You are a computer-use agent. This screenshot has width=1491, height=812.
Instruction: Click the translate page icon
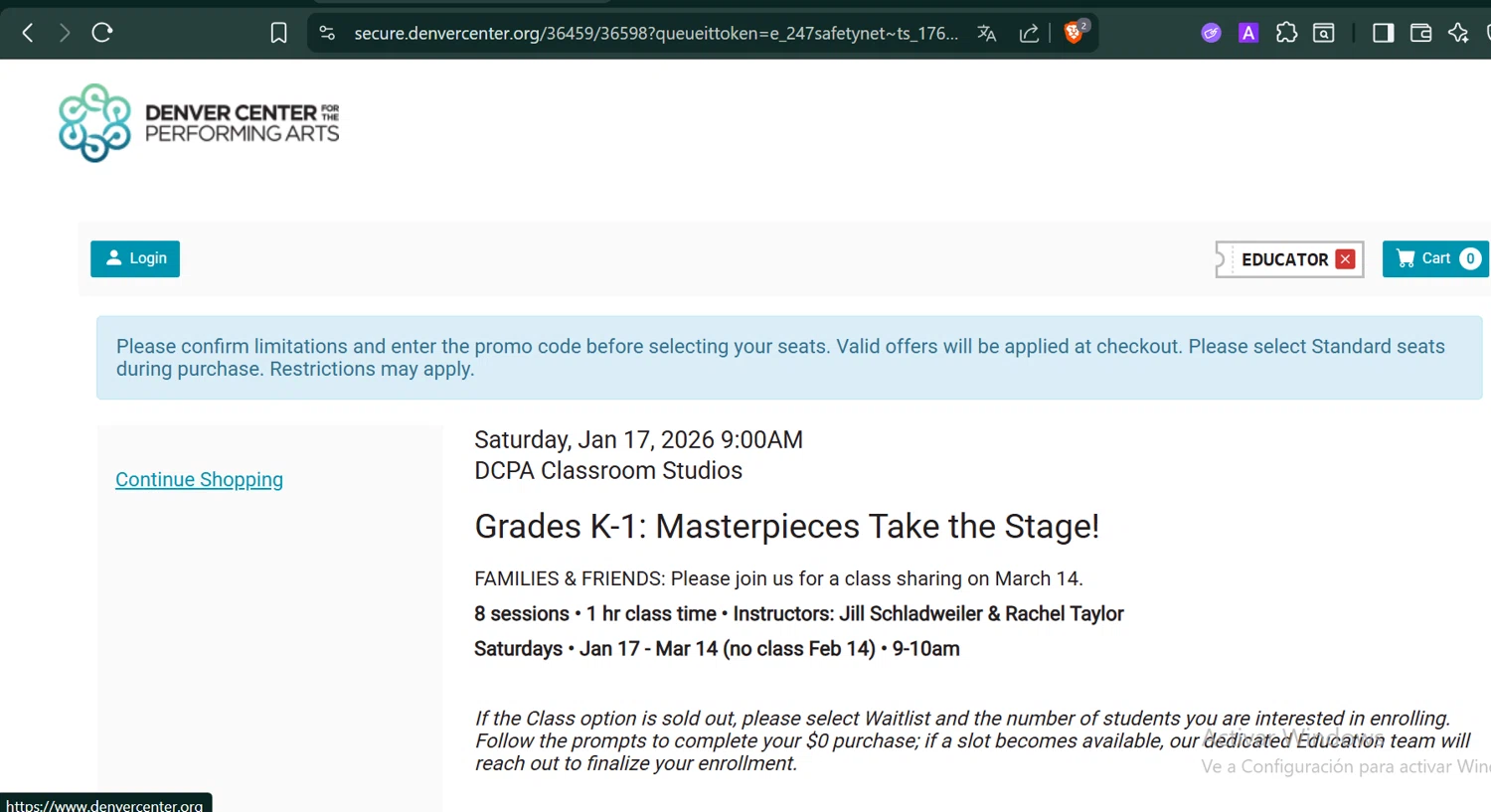tap(986, 33)
